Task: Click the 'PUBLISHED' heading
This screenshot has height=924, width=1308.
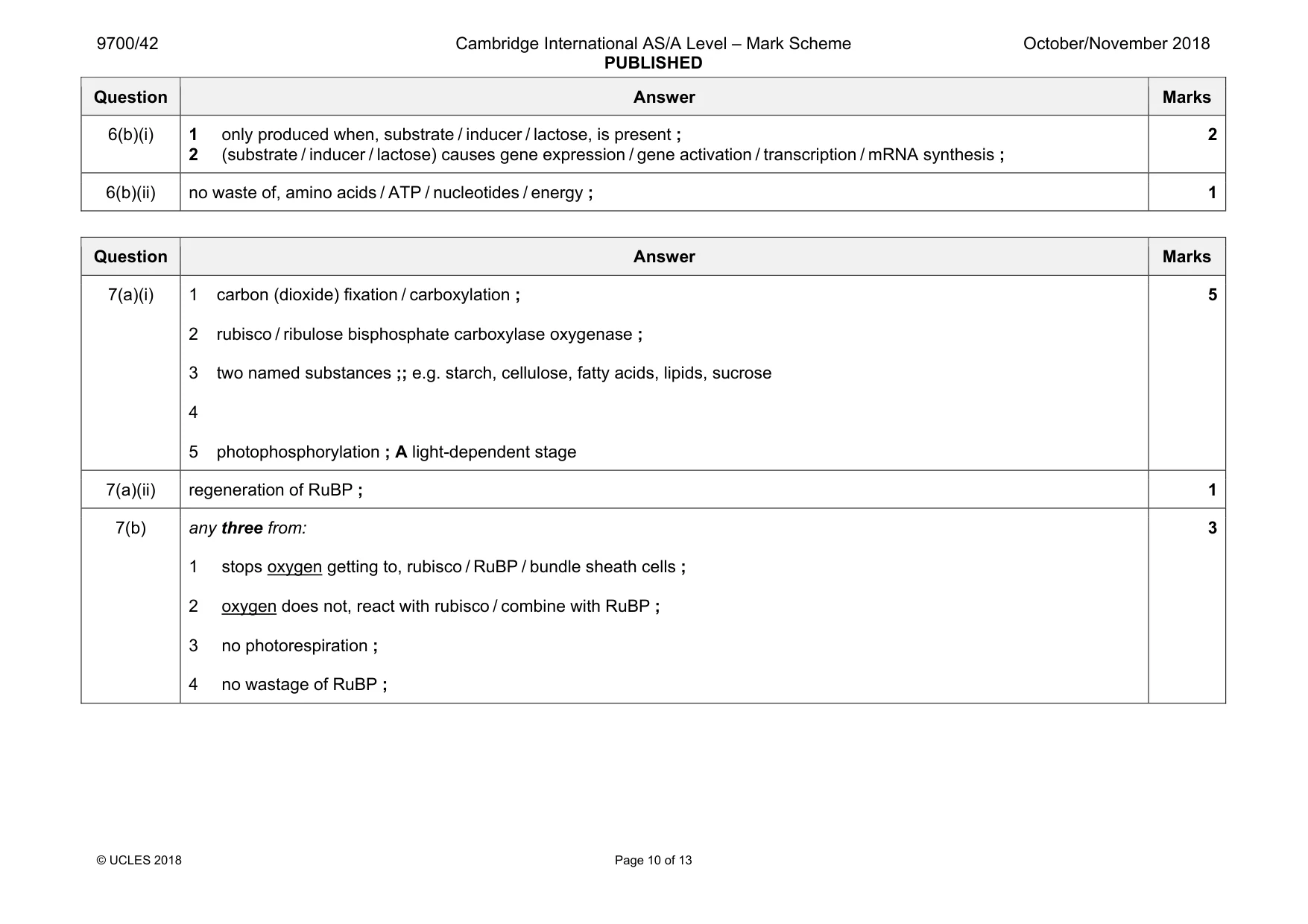Action: pyautogui.click(x=653, y=63)
